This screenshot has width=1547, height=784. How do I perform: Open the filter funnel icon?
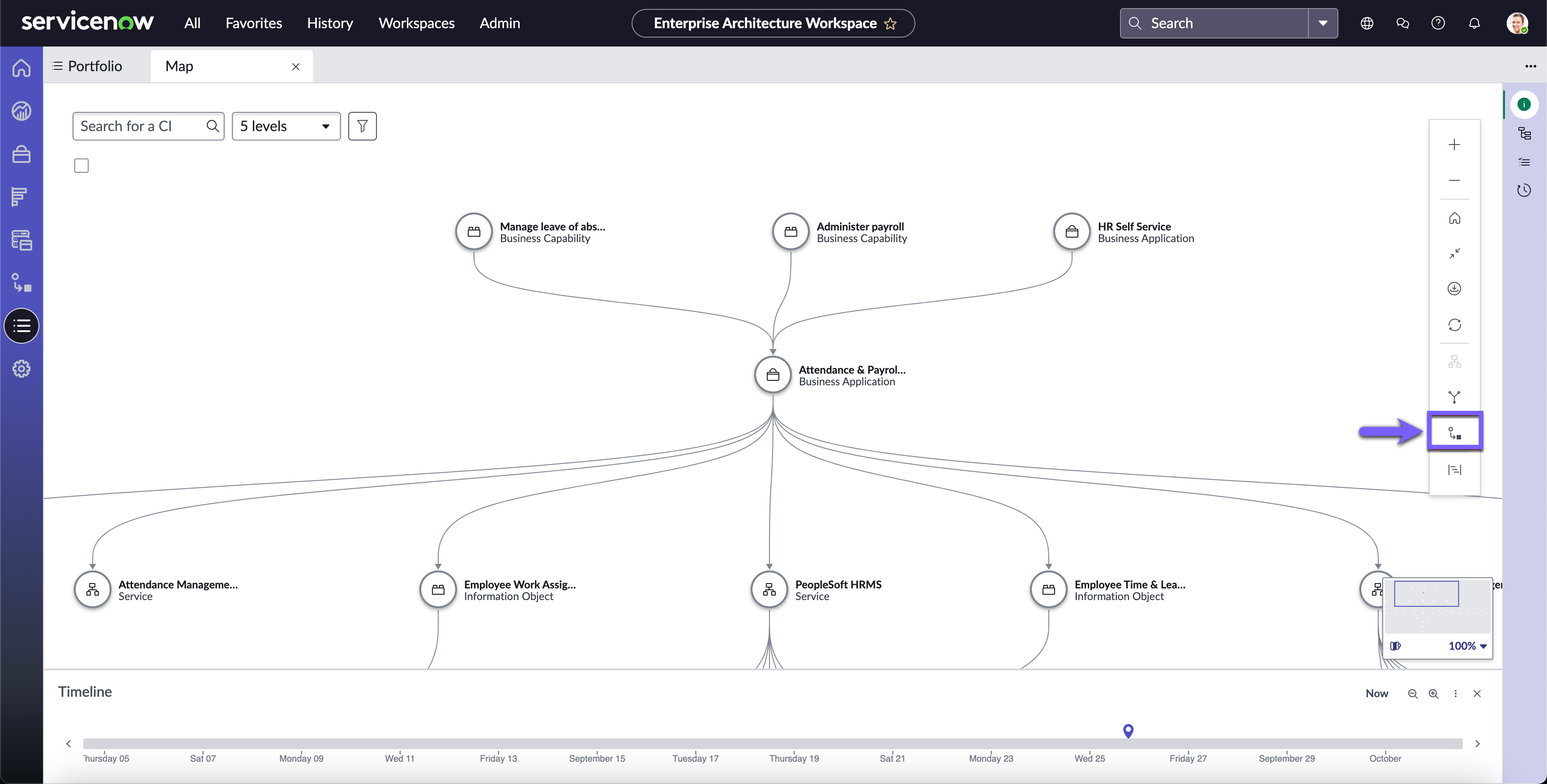pos(362,126)
